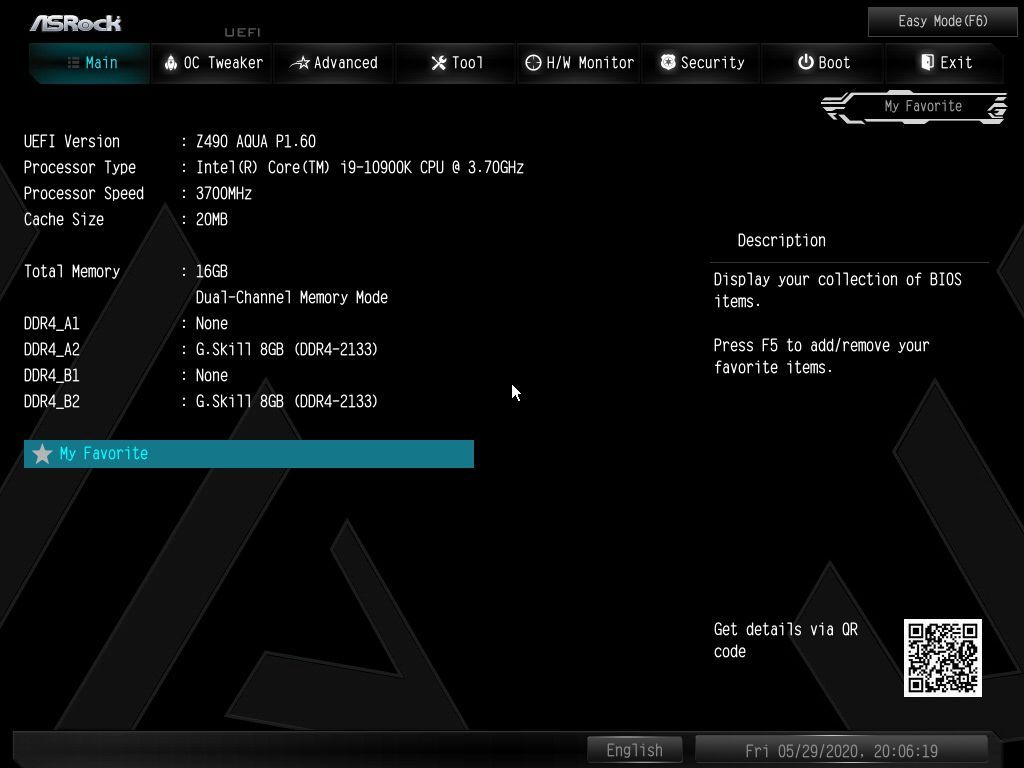The width and height of the screenshot is (1024, 768).
Task: Click DDR4_B2 G.Skill 8GB value
Action: 287,402
